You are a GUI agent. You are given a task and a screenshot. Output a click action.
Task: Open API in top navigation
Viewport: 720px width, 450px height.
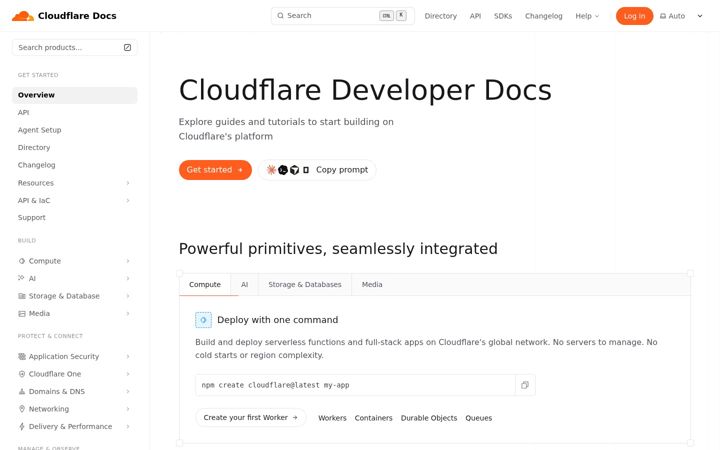[475, 16]
